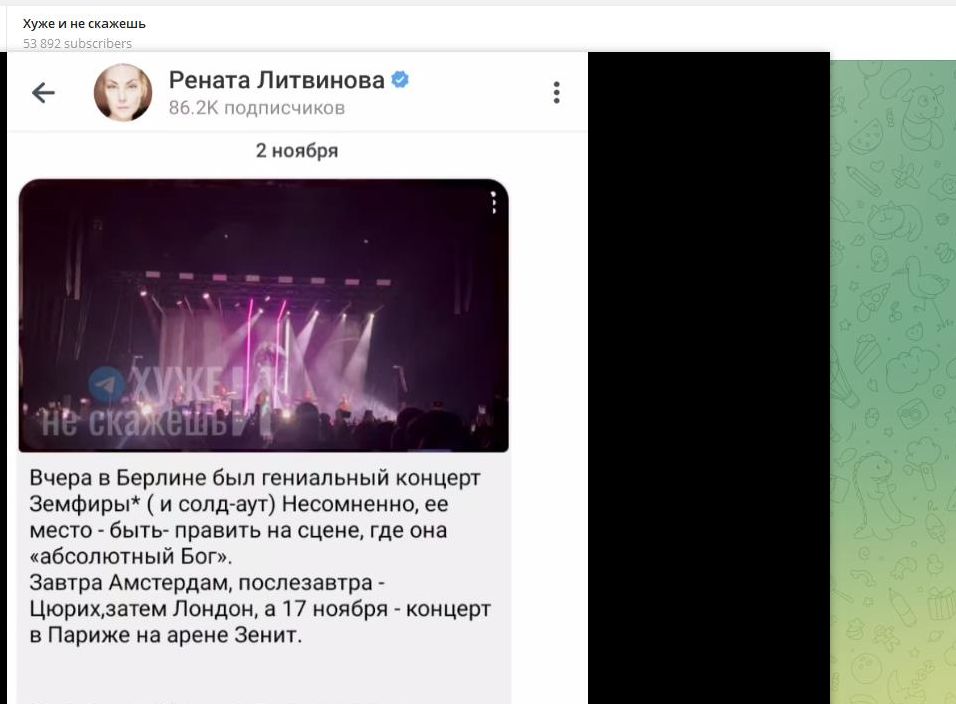Open the concert stage video thumbnail
The height and width of the screenshot is (704, 956).
[263, 316]
